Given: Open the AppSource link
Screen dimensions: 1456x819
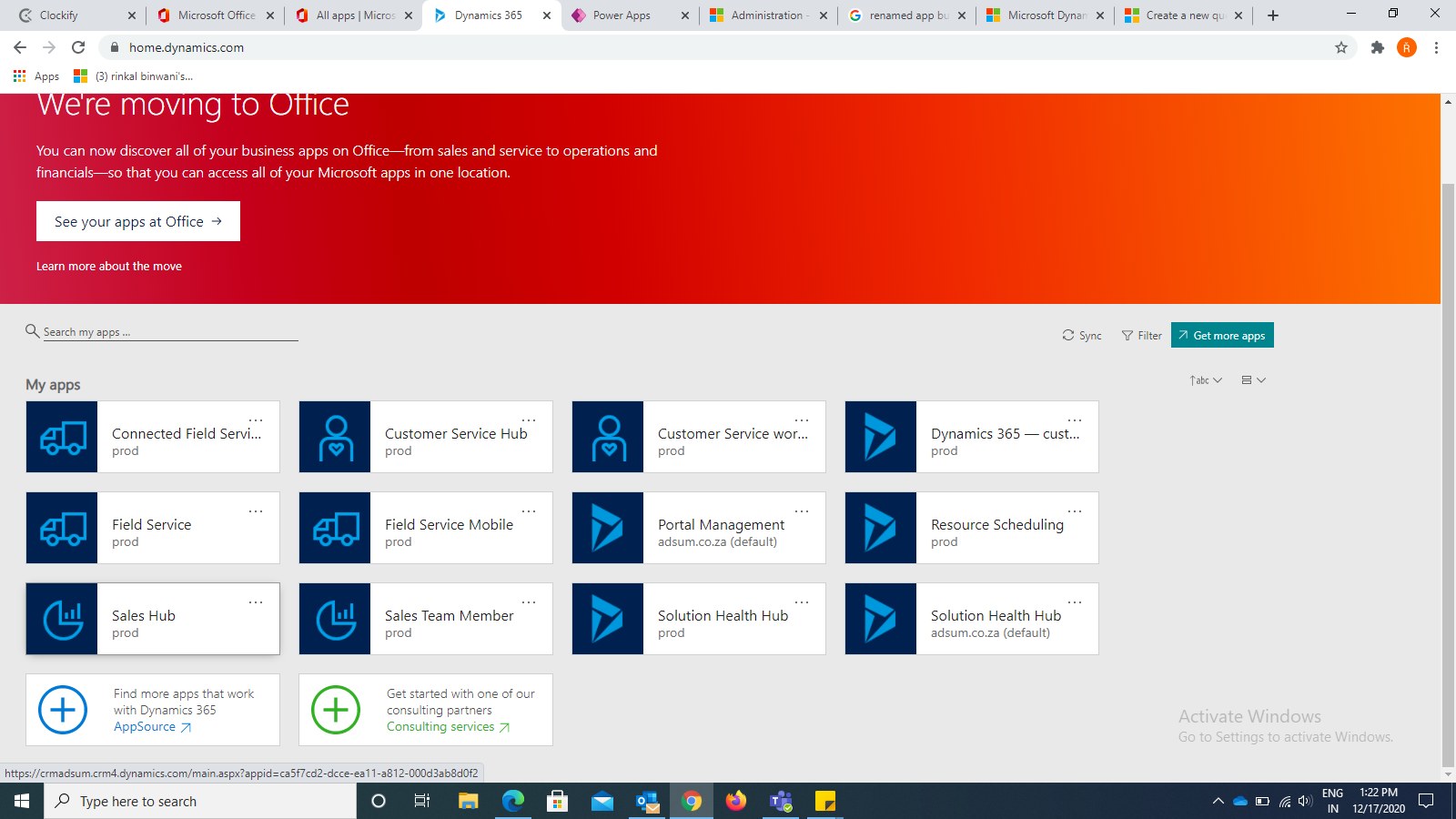Looking at the screenshot, I should coord(152,727).
